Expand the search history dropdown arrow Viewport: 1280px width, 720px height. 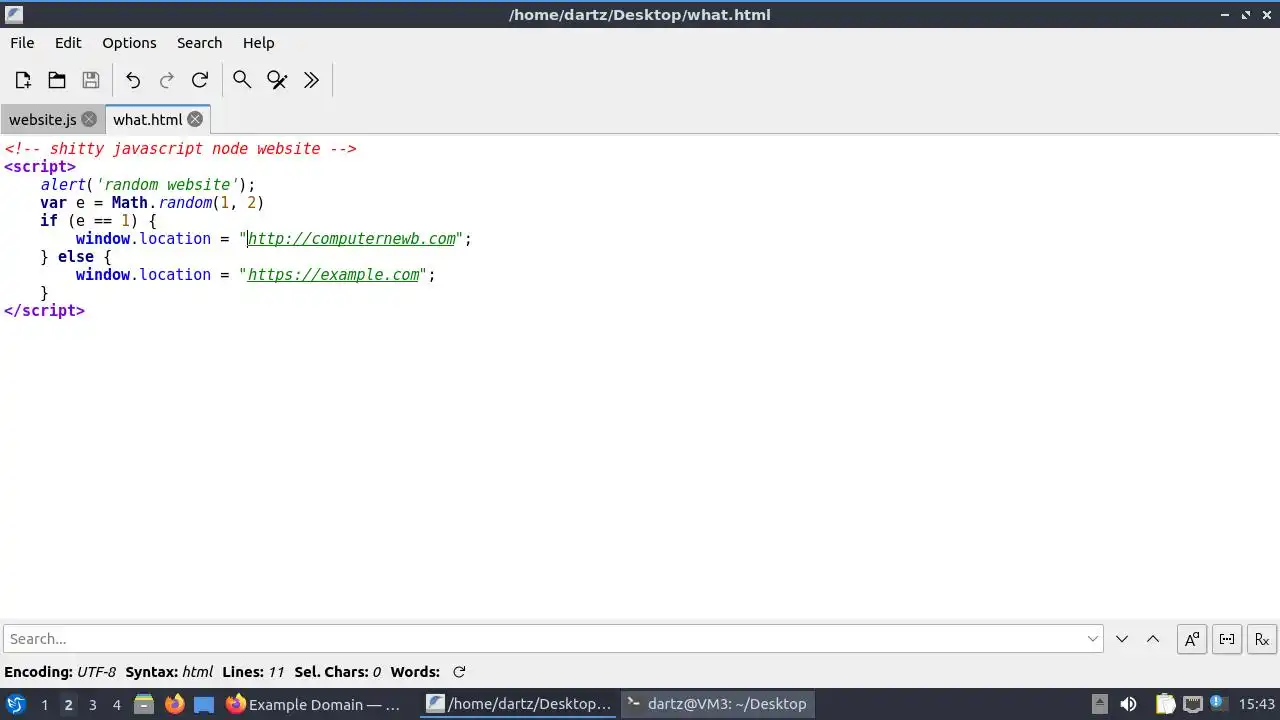[x=1093, y=639]
